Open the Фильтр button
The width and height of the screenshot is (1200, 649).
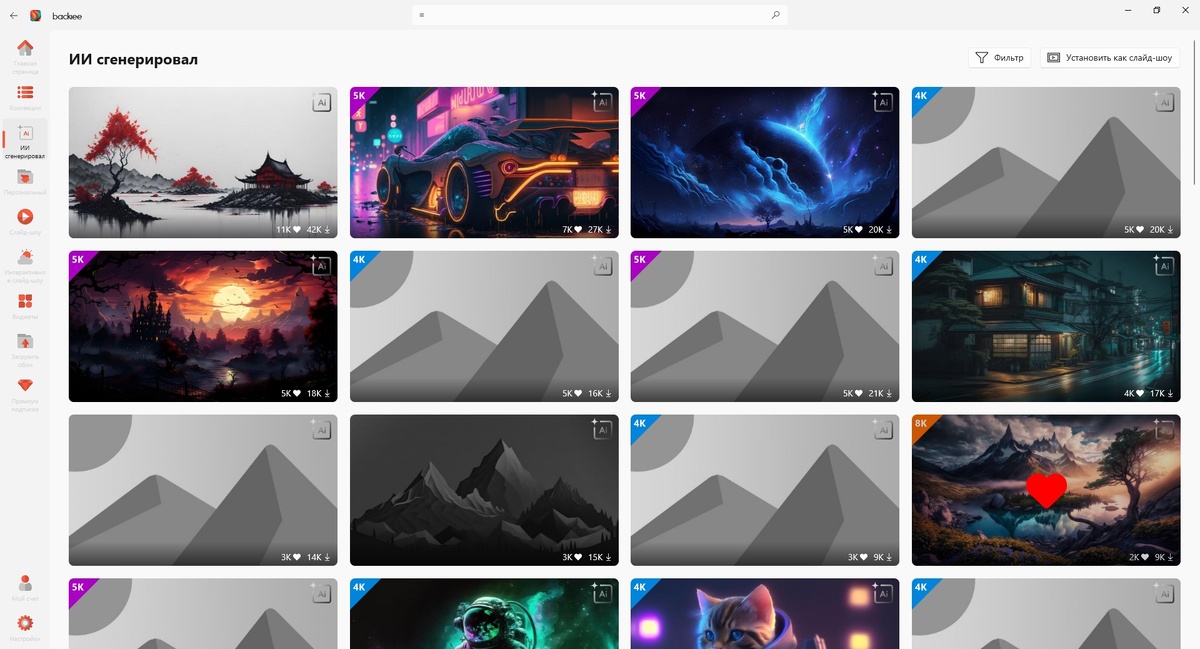point(1000,58)
